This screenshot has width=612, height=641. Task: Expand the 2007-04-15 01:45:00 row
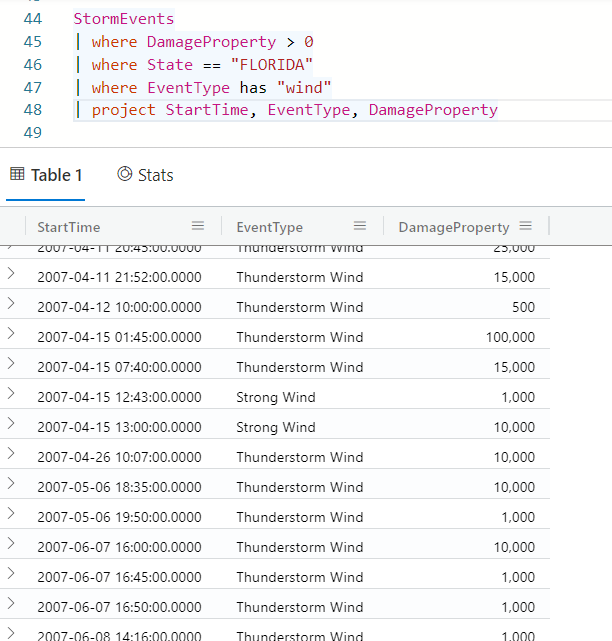11,334
